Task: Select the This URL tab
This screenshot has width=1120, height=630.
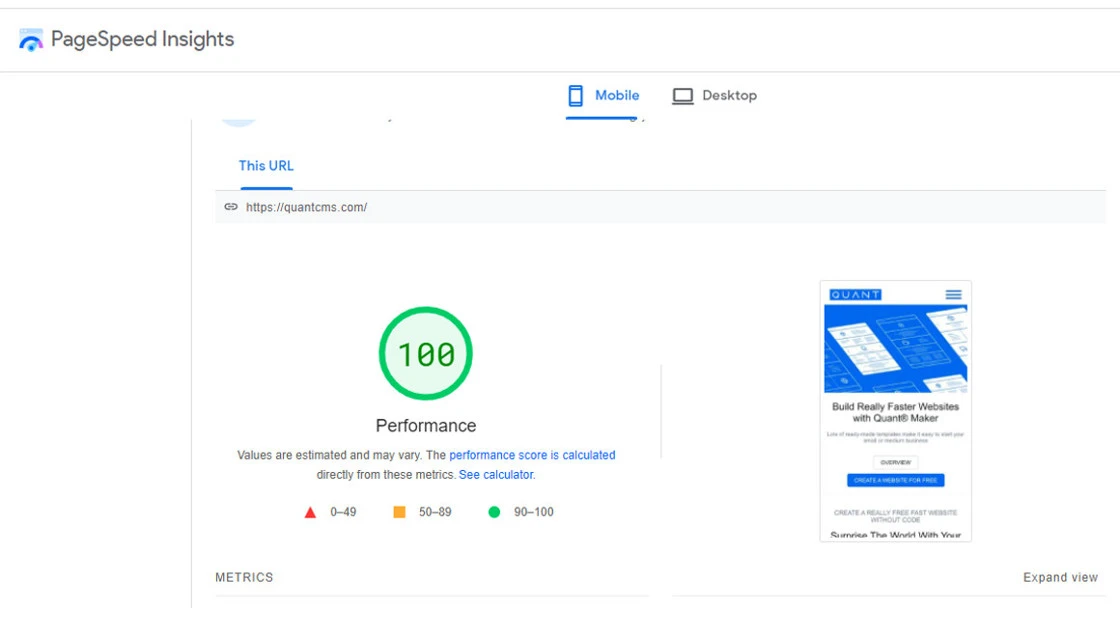Action: coord(266,166)
